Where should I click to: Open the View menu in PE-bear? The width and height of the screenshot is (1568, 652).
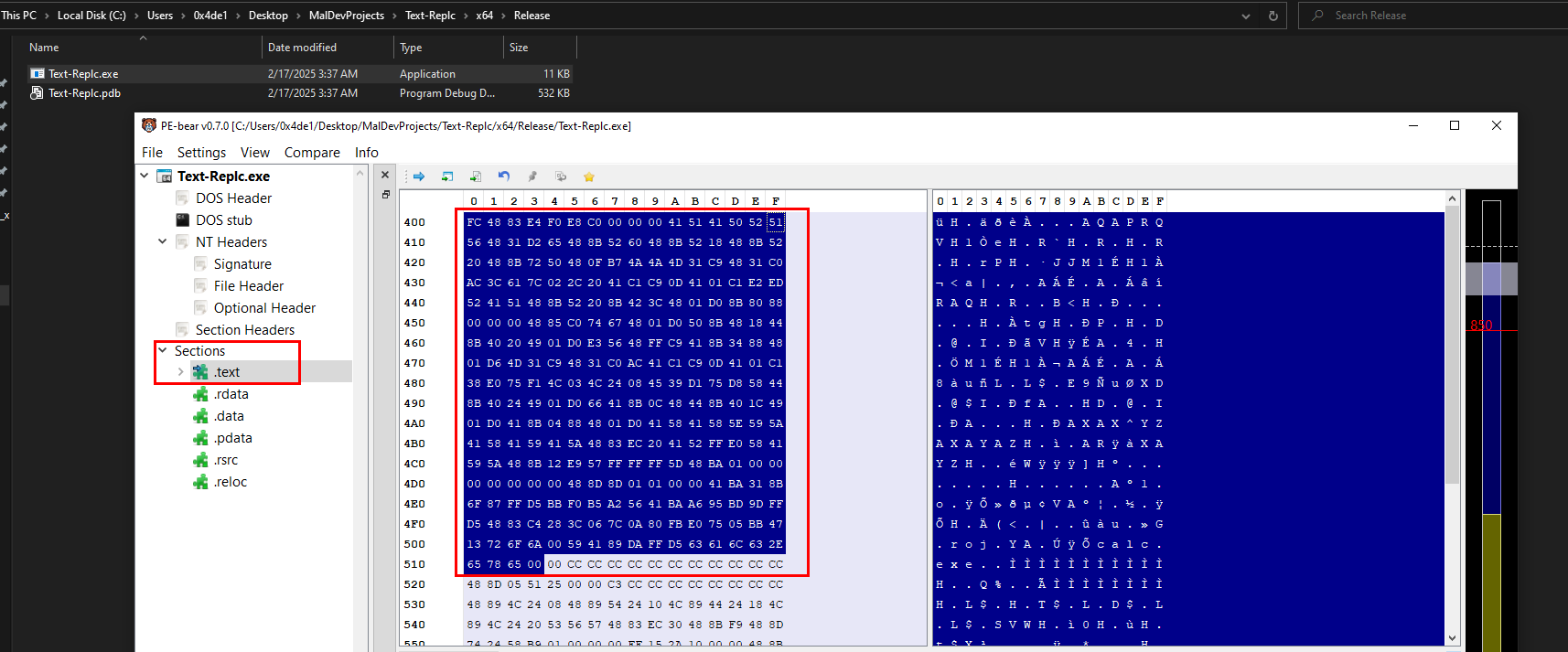tap(255, 153)
